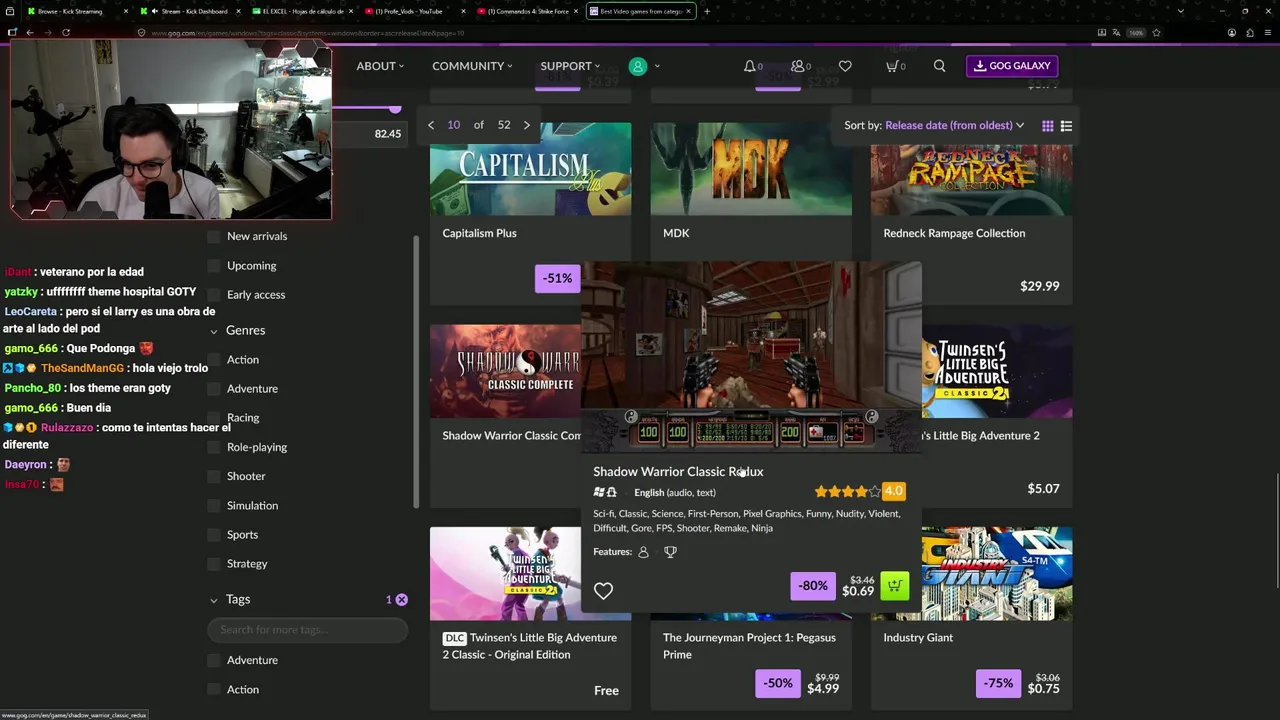
Task: Tick the Role-playing genre checkbox
Action: [x=213, y=448]
